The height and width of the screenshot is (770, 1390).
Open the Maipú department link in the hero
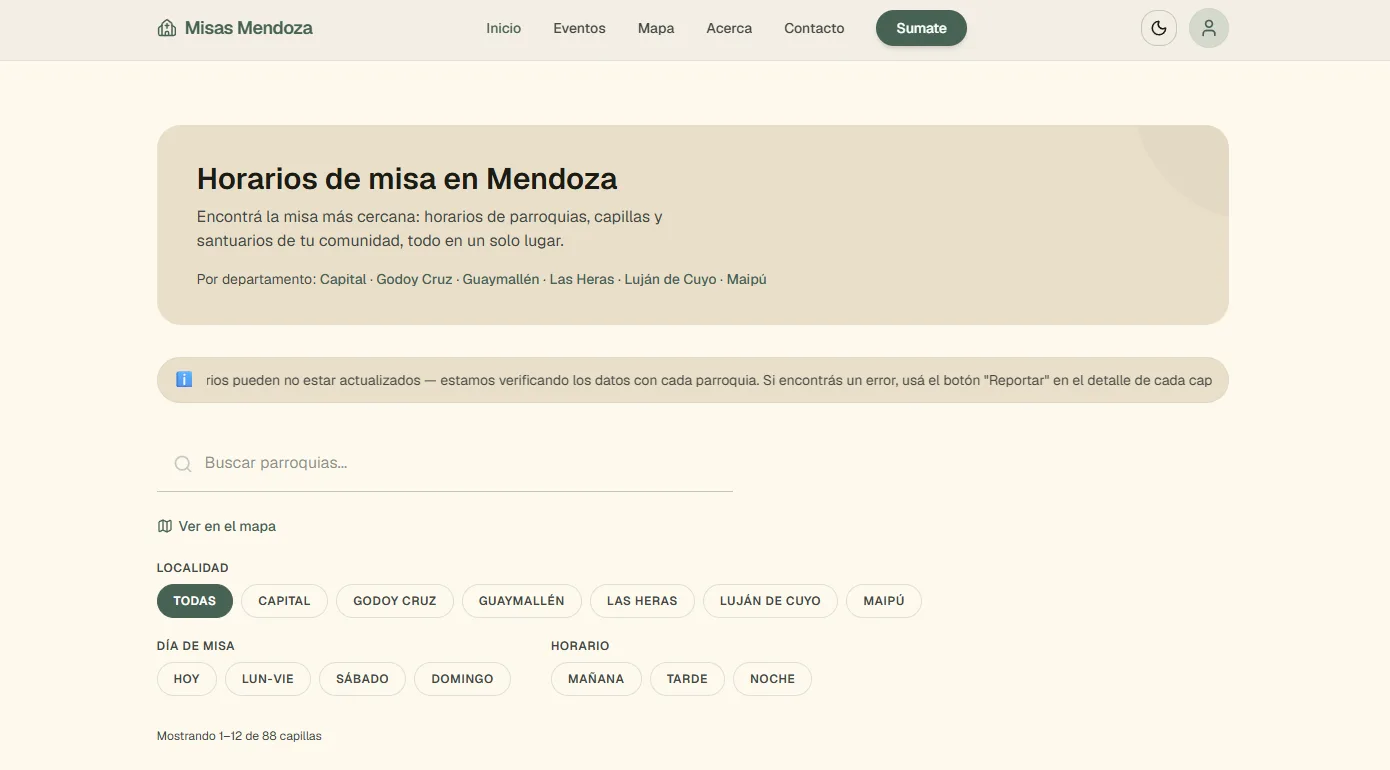[x=746, y=279]
